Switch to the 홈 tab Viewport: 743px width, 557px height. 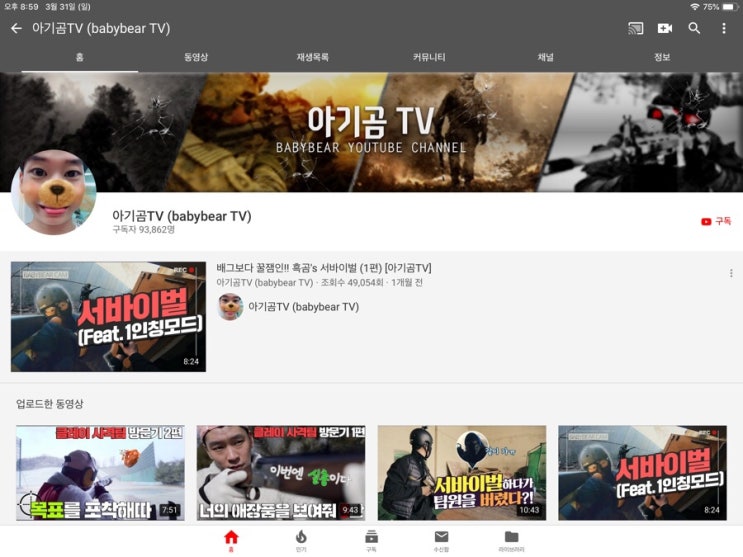pyautogui.click(x=80, y=57)
